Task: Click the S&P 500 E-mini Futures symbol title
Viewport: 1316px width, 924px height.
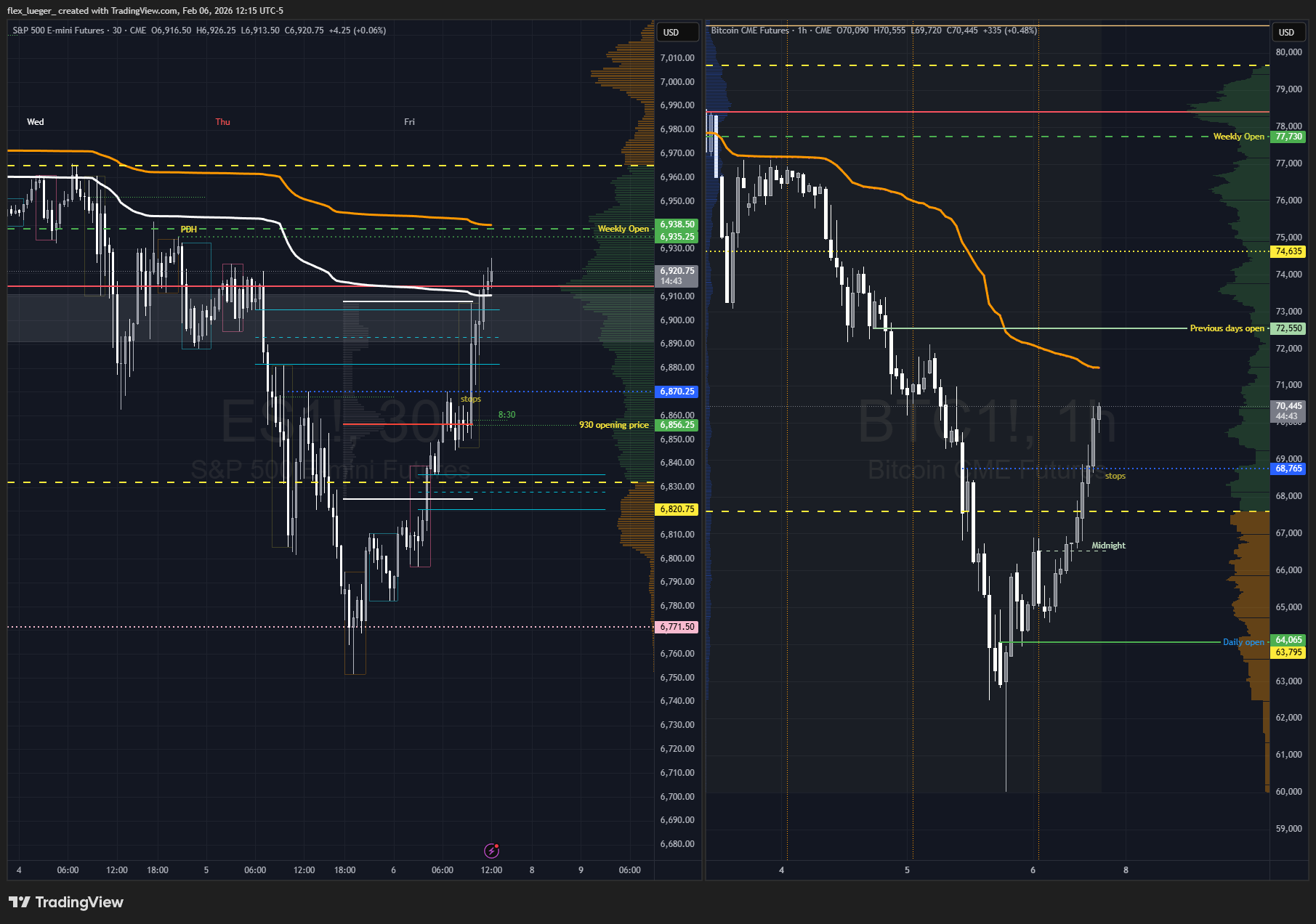Action: (x=60, y=31)
